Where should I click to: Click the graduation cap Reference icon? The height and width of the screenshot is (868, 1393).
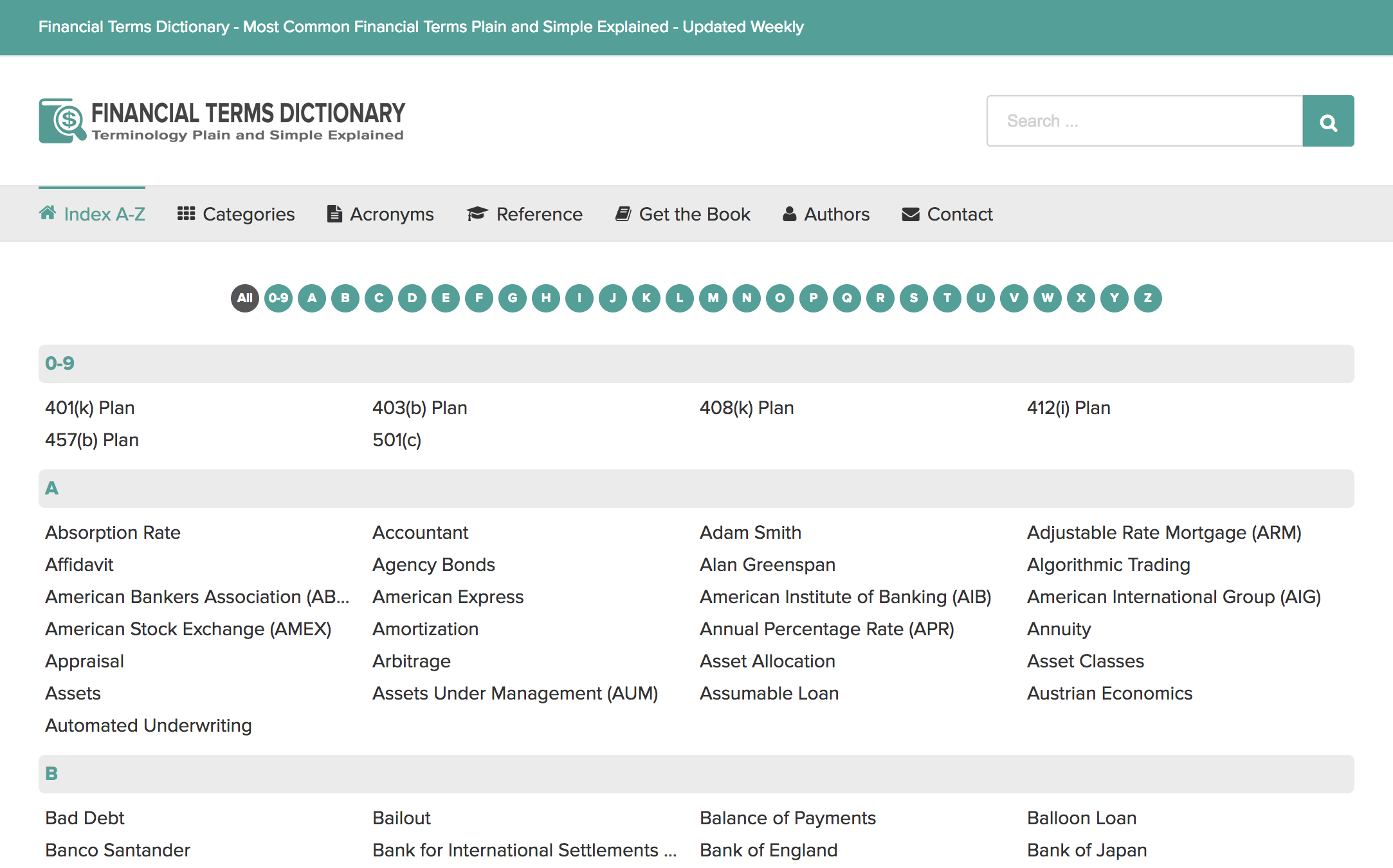coord(477,213)
